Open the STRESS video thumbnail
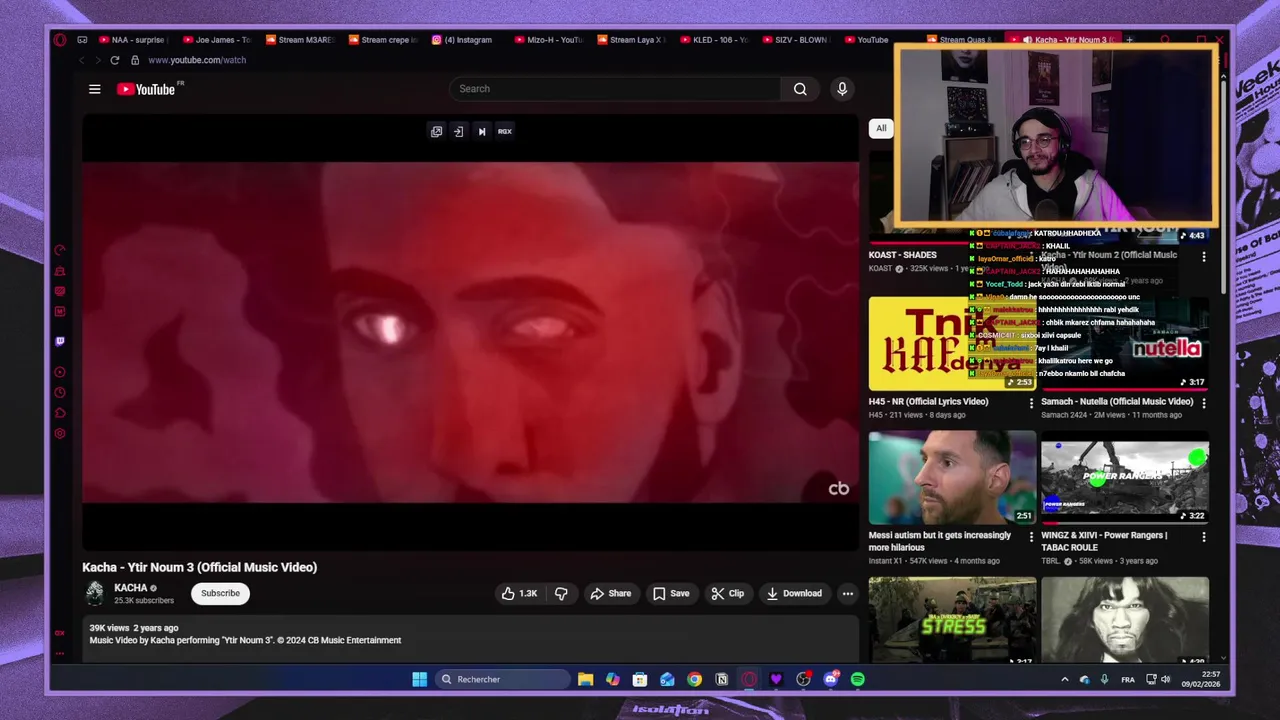 point(952,620)
